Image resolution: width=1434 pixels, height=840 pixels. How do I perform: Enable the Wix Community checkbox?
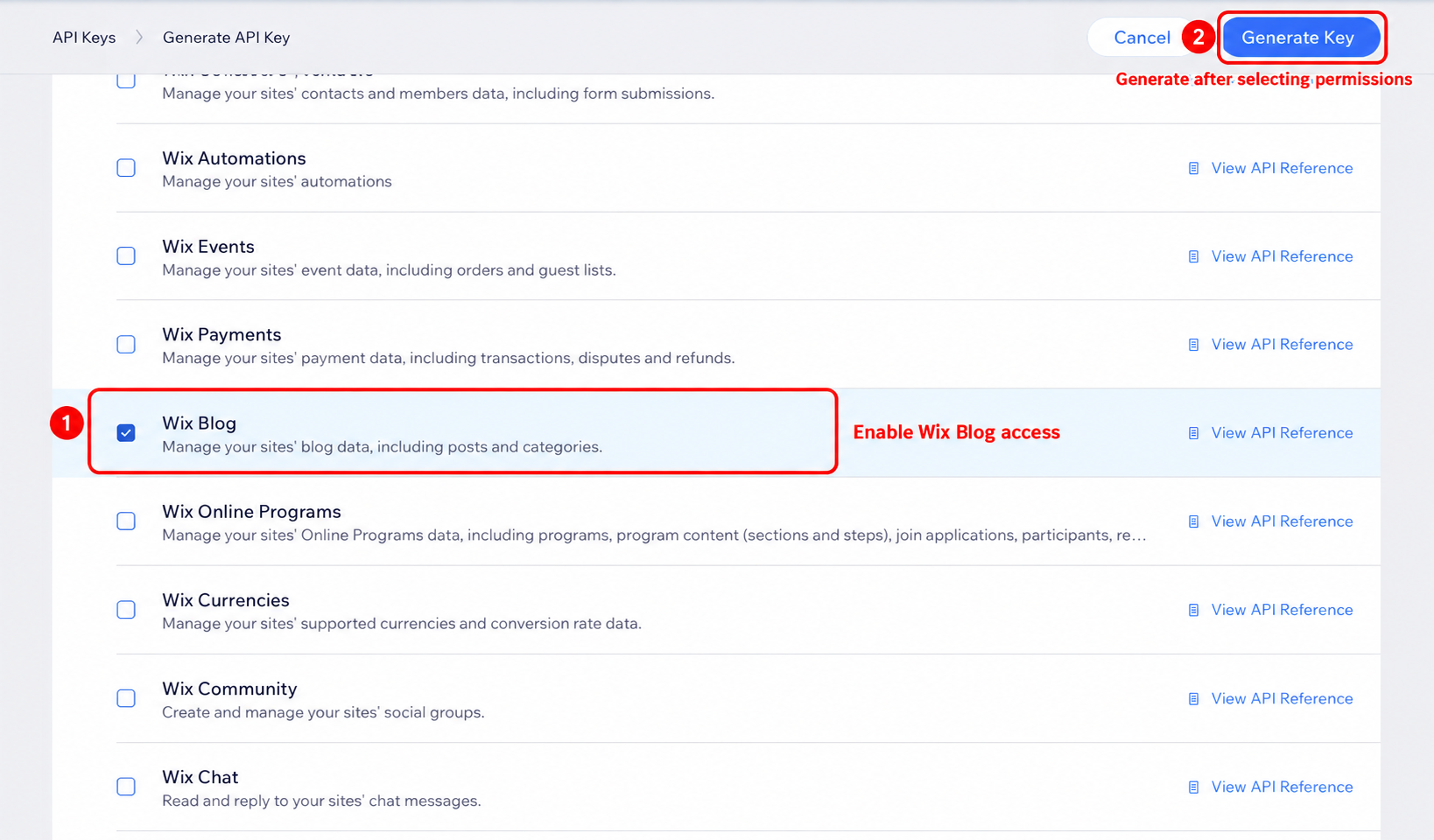126,698
